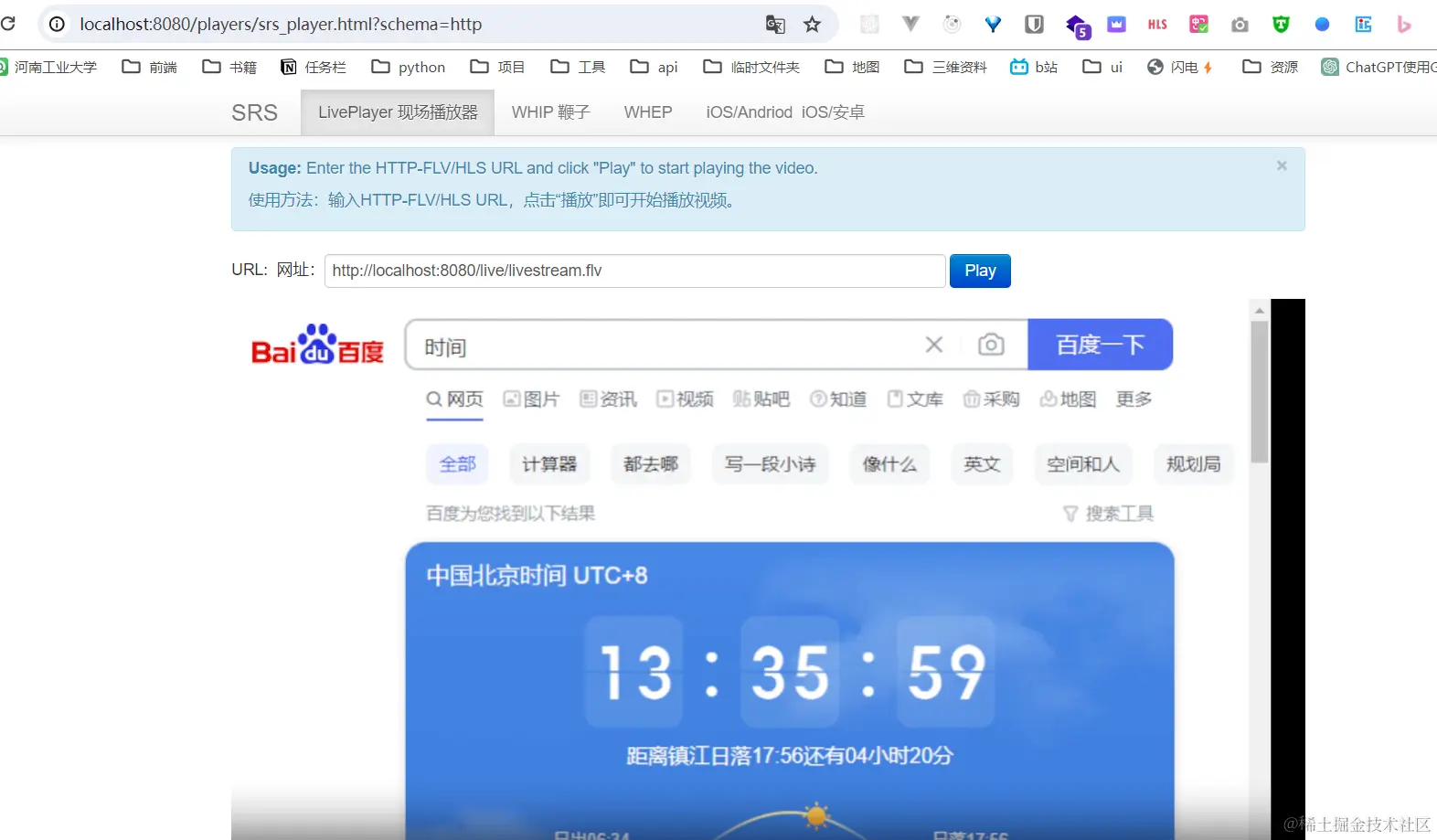
Task: Open the extension with badge number 5
Action: [1077, 27]
